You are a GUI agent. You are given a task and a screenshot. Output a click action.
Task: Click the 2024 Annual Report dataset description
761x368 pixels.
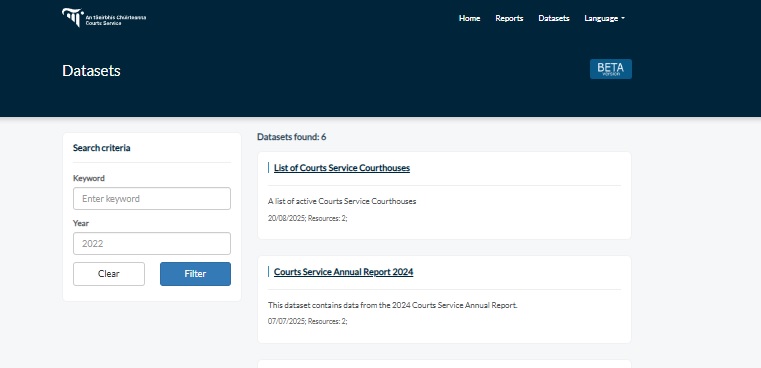(393, 305)
